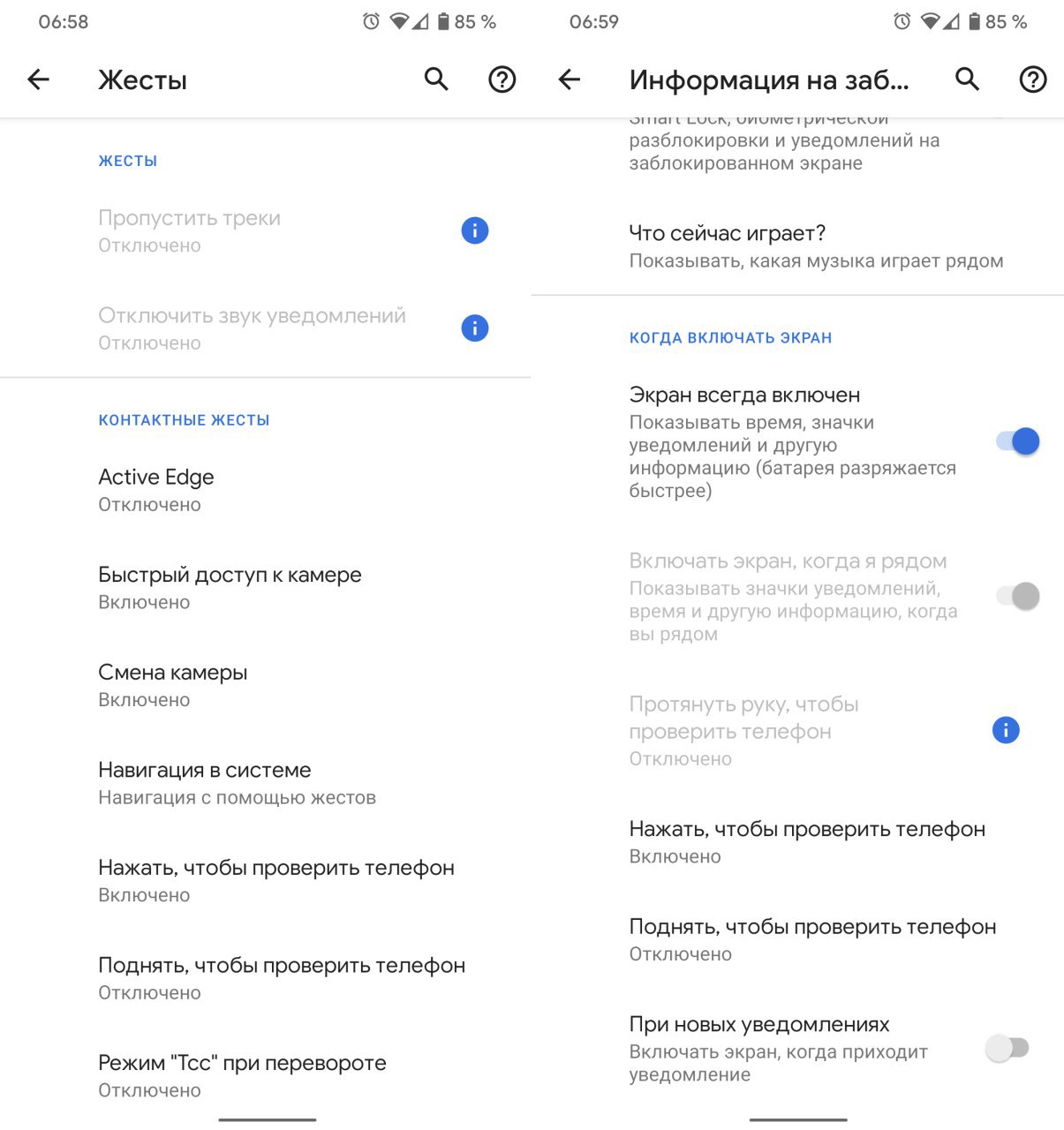Open Поднять, чтобы проверить телефон on Жесты
Viewport: 1064px width, 1130px height.
[x=281, y=978]
